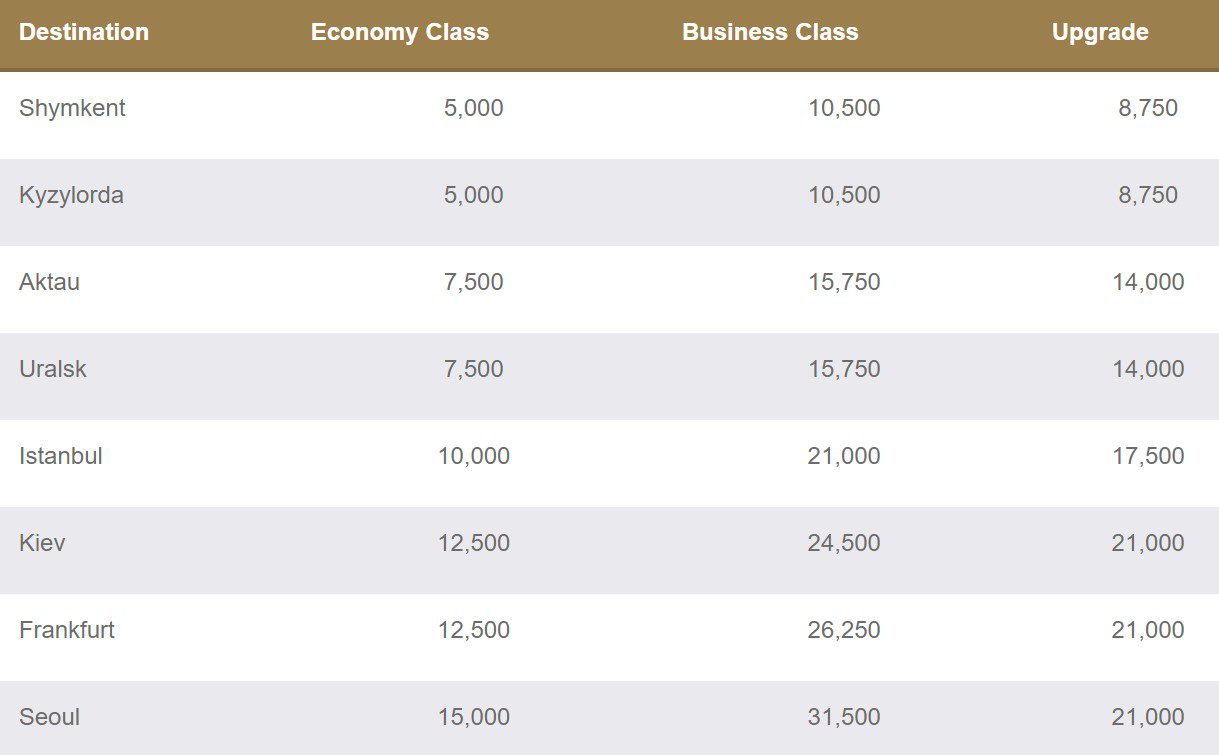Select the Seoul destination cell

[x=49, y=717]
